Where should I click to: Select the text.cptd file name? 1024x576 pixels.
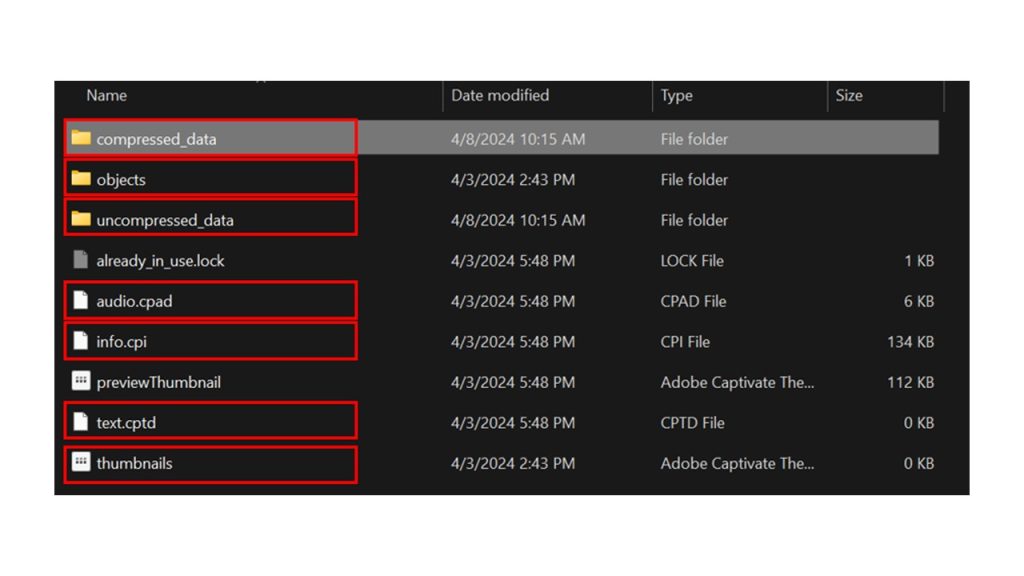click(x=126, y=423)
